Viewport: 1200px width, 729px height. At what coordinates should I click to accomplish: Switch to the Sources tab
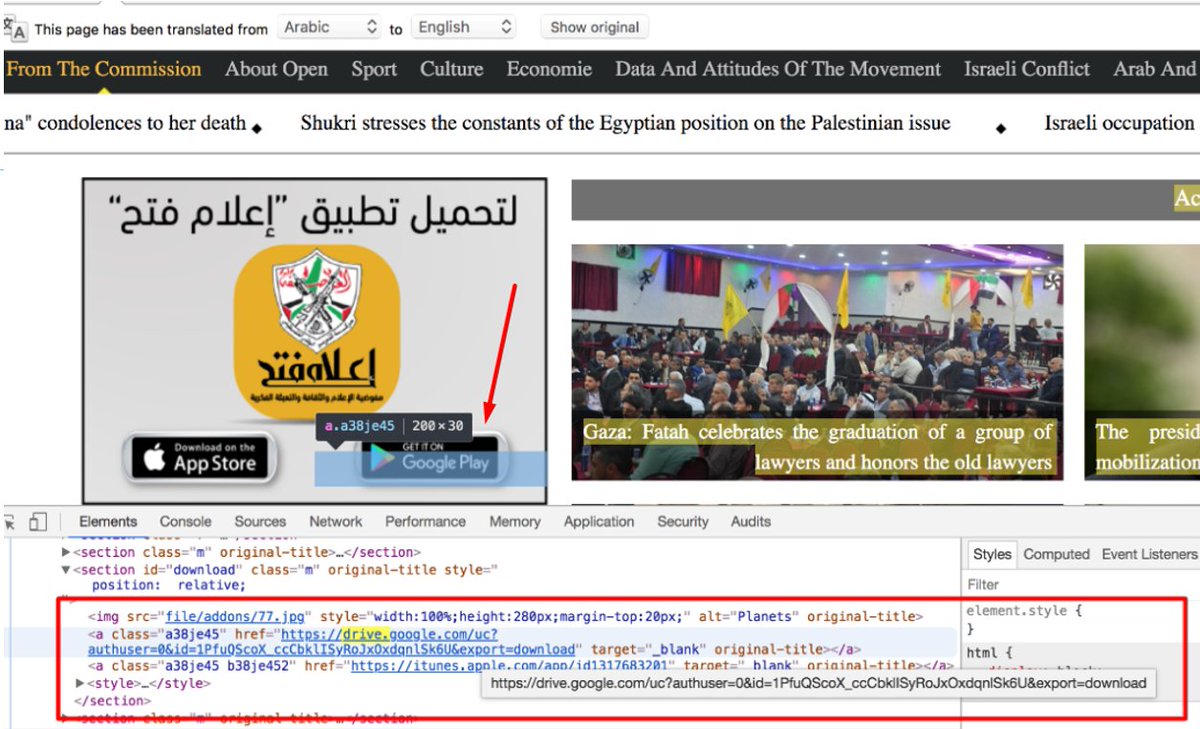pyautogui.click(x=260, y=521)
